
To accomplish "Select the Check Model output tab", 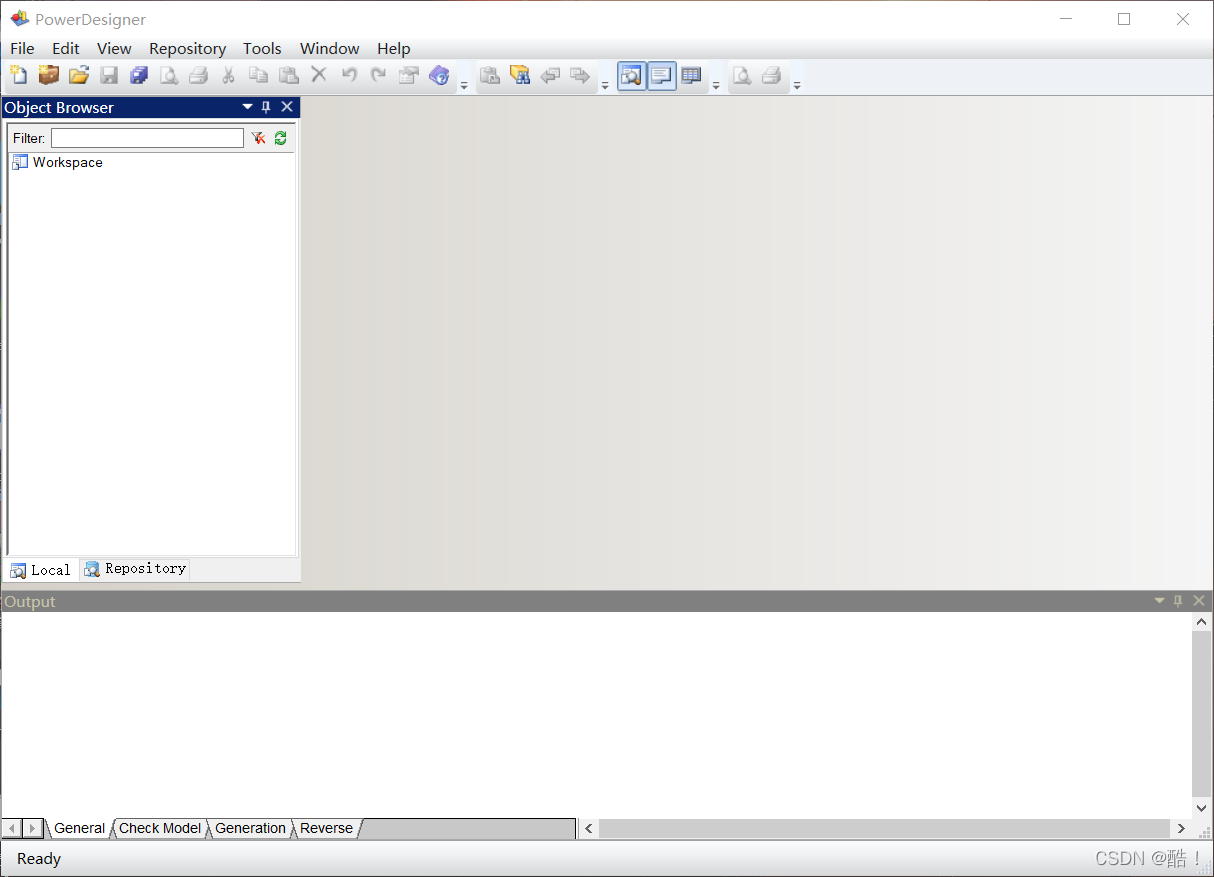I will click(x=160, y=828).
